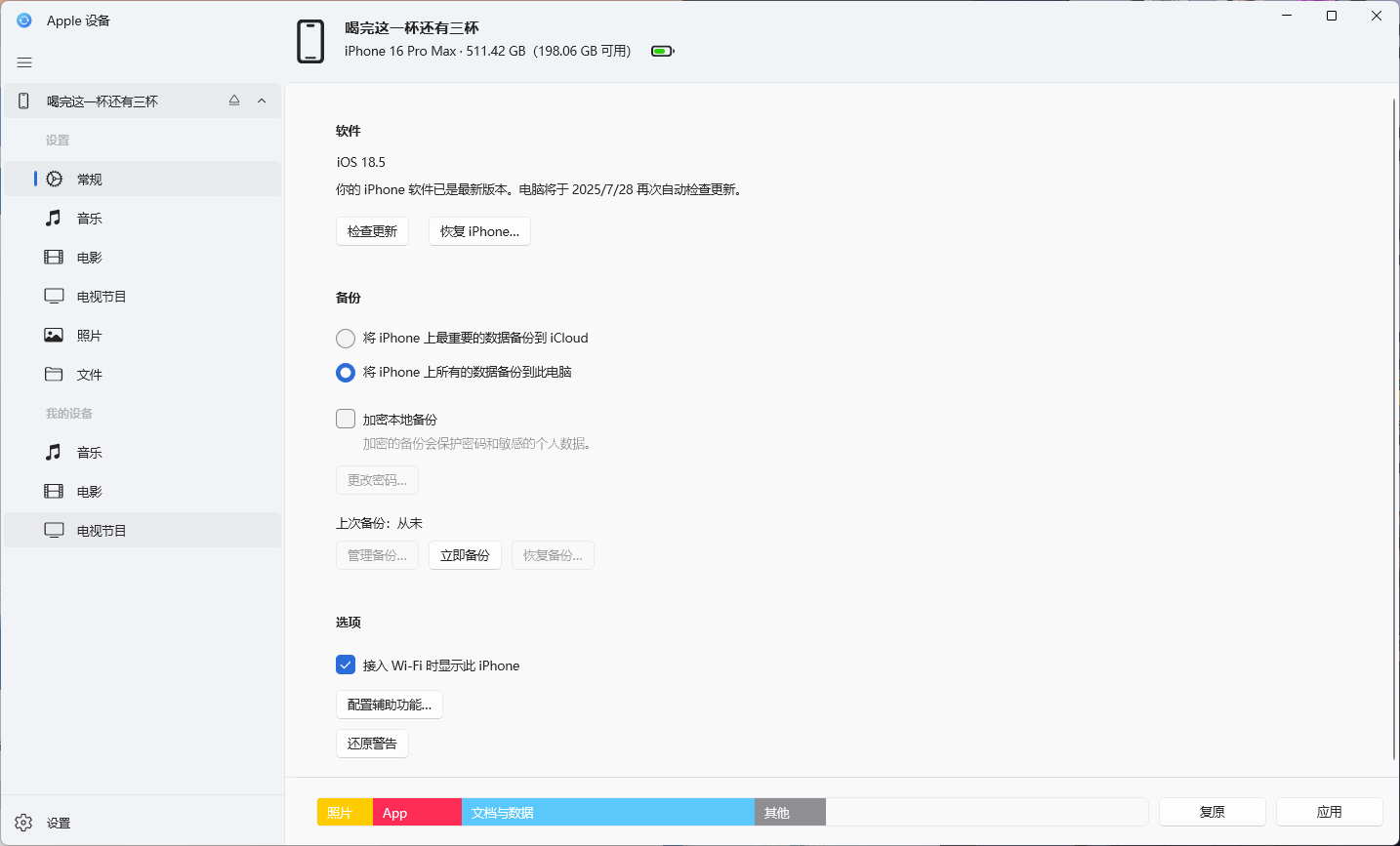
Task: Select 常规 in the device sidebar
Action: (88, 179)
